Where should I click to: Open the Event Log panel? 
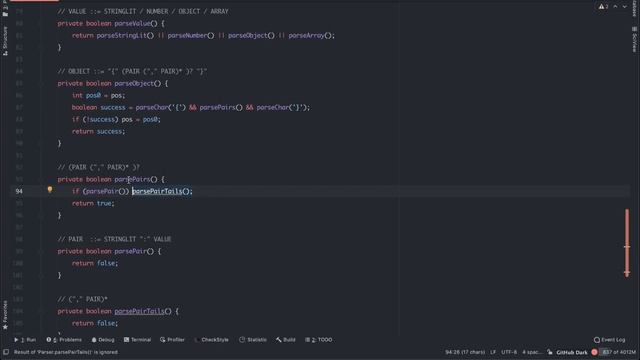click(609, 340)
